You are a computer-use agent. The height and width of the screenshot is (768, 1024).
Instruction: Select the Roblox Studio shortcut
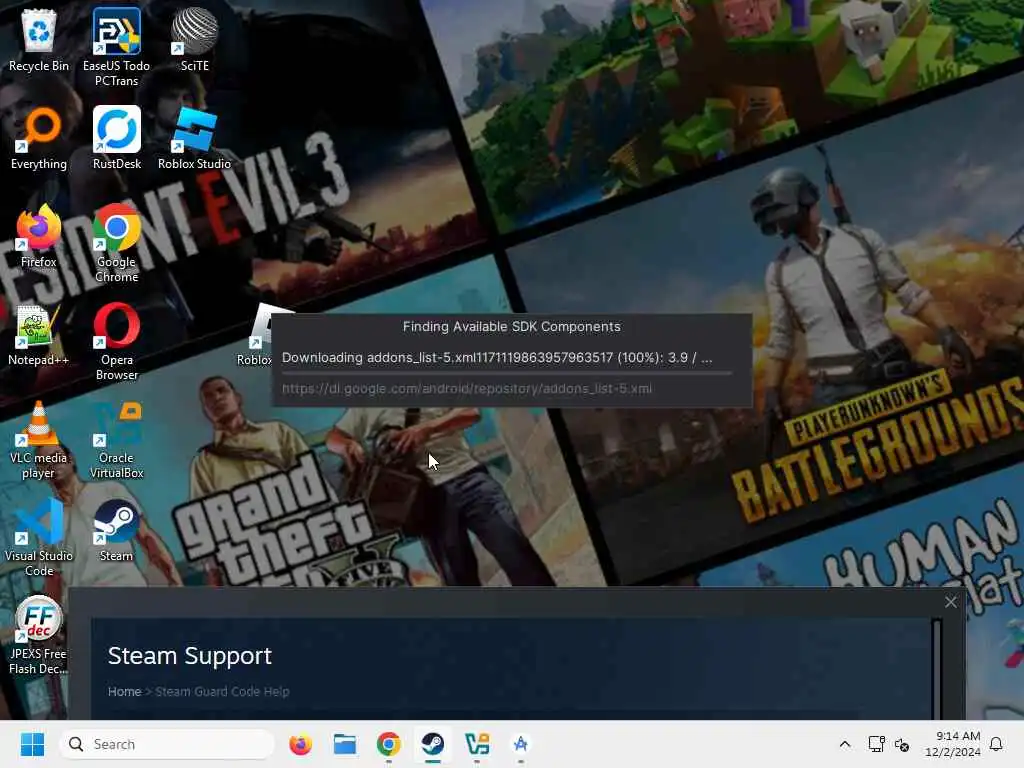(x=195, y=138)
